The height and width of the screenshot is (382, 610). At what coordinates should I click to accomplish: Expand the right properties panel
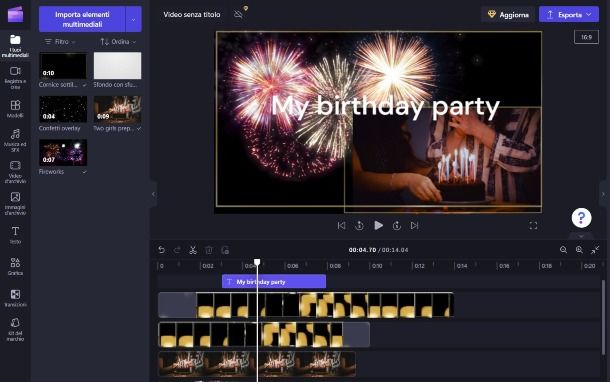(603, 194)
